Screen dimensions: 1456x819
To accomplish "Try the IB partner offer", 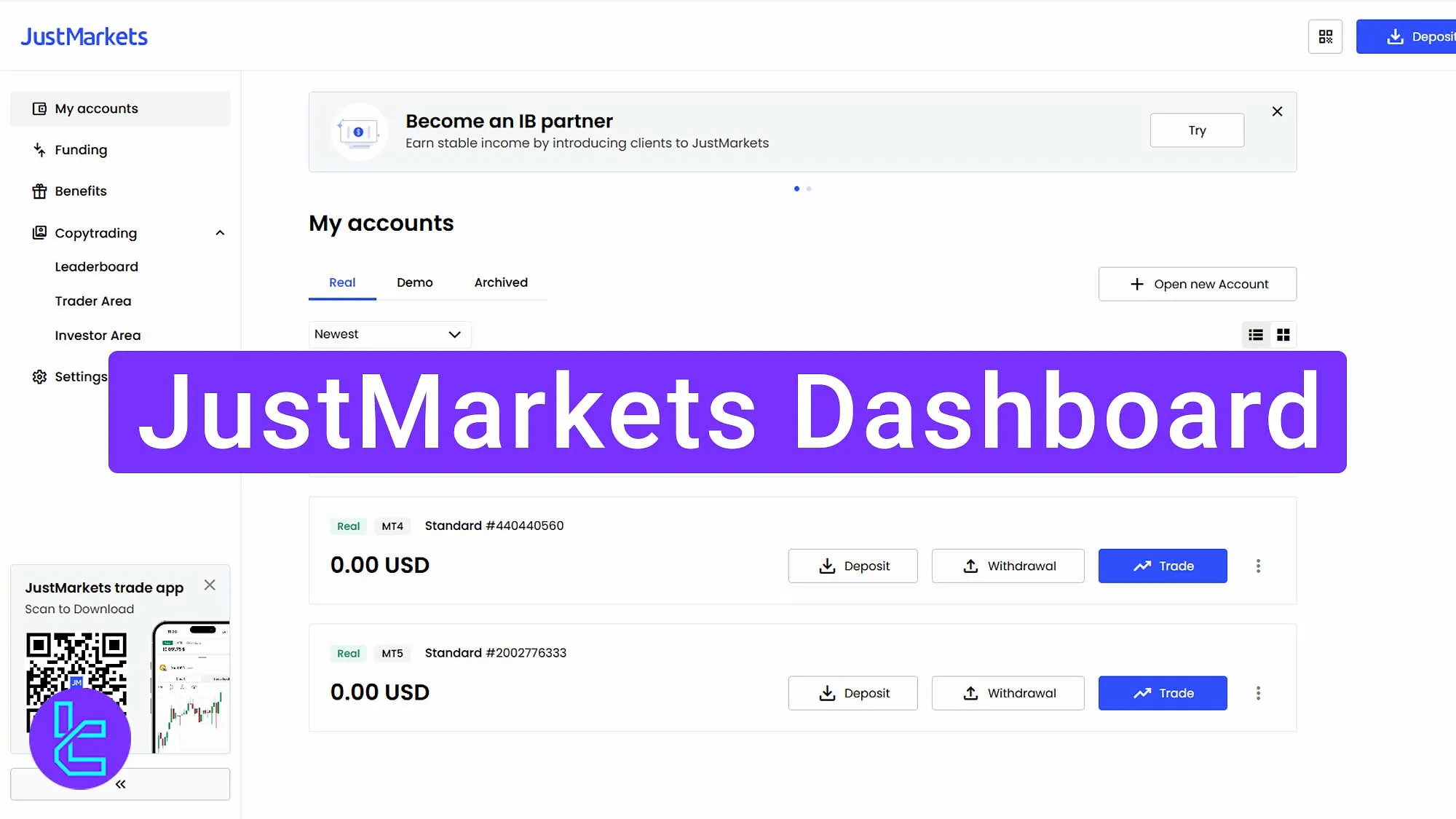I will (1197, 130).
